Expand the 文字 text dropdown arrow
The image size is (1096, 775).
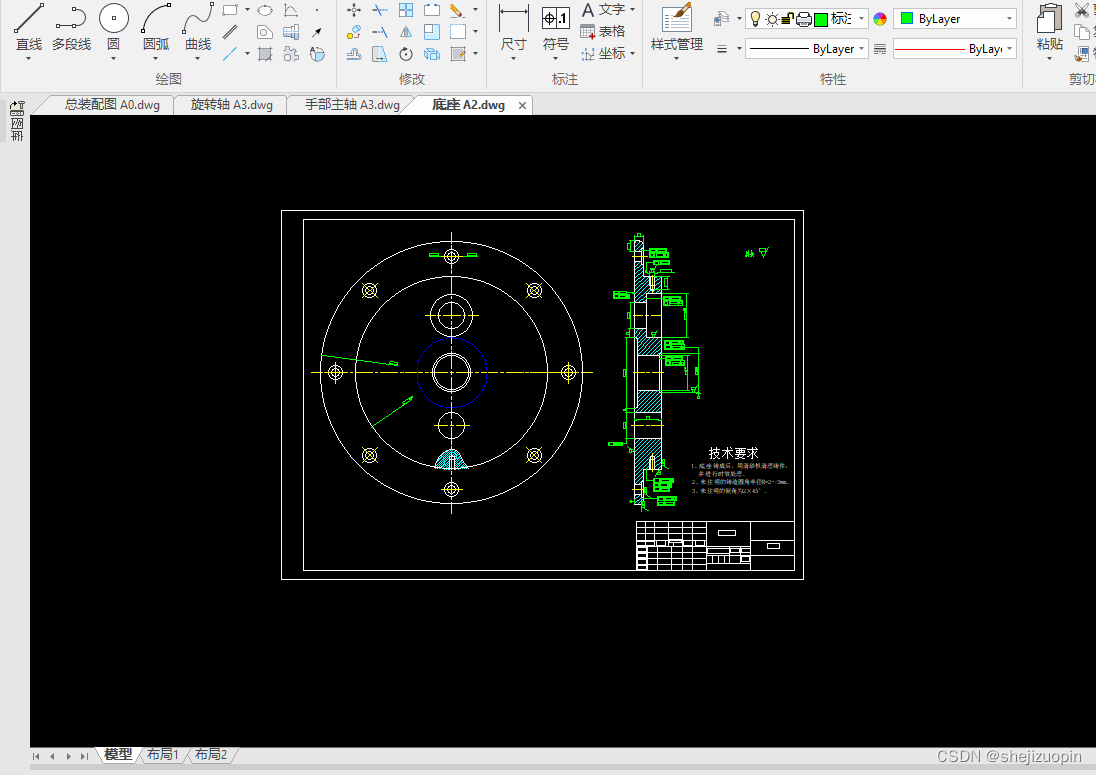click(x=633, y=10)
